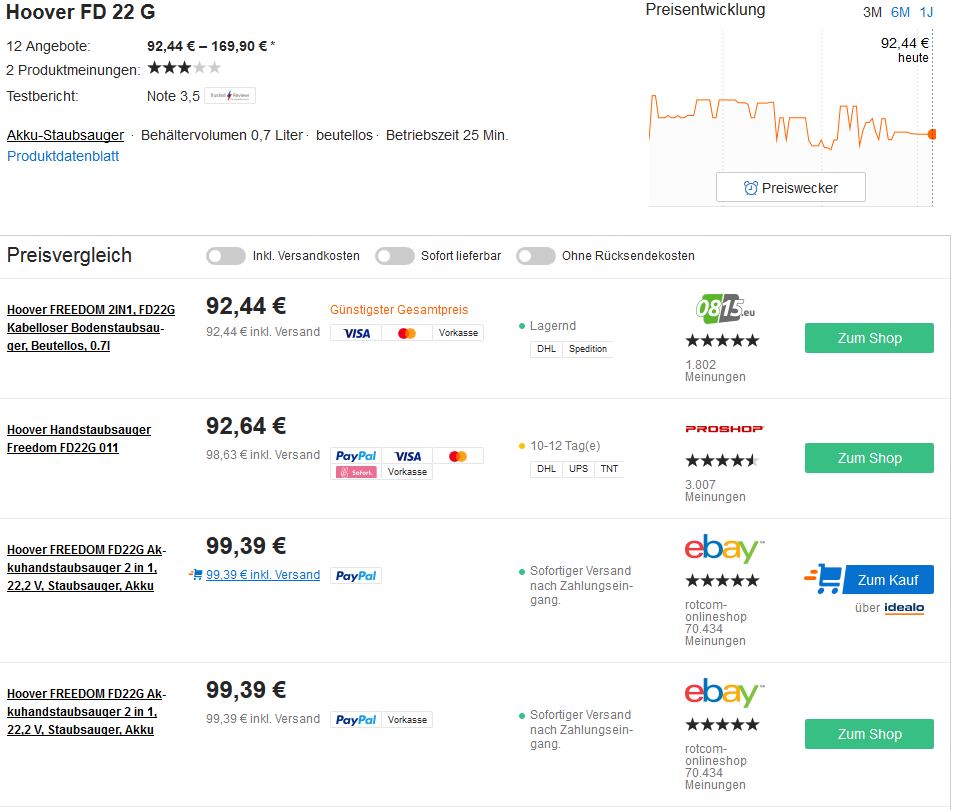Open the Produktdatenblatt link

point(63,156)
